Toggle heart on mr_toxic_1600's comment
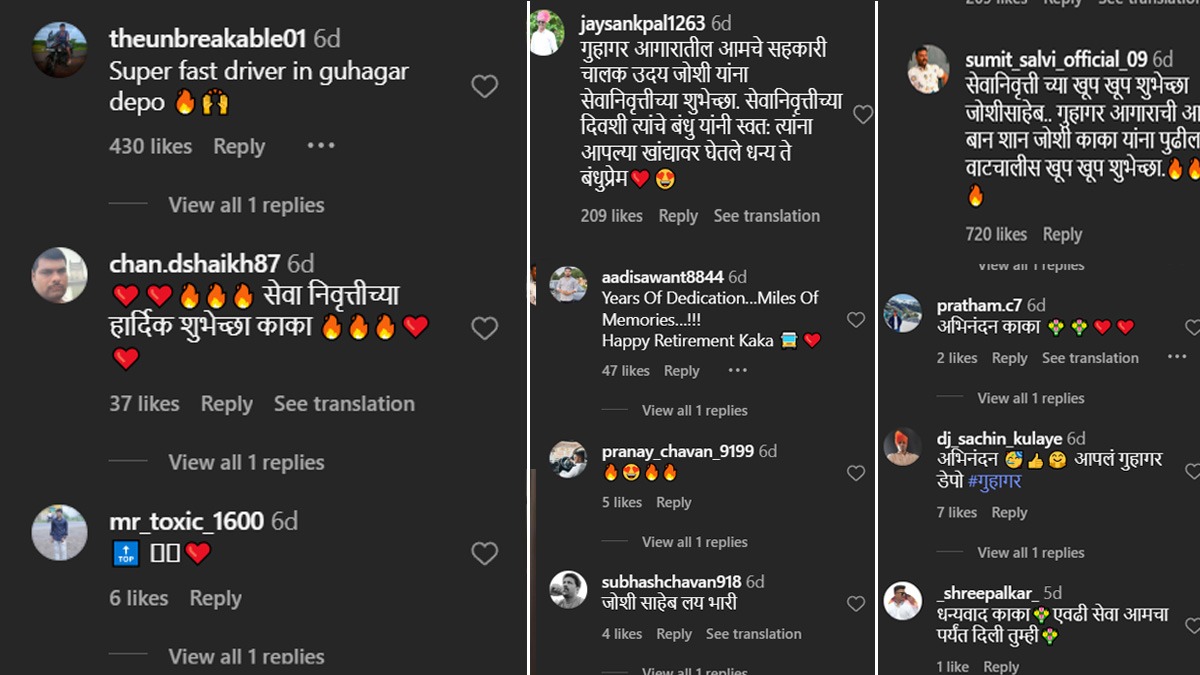1200x675 pixels. point(484,553)
